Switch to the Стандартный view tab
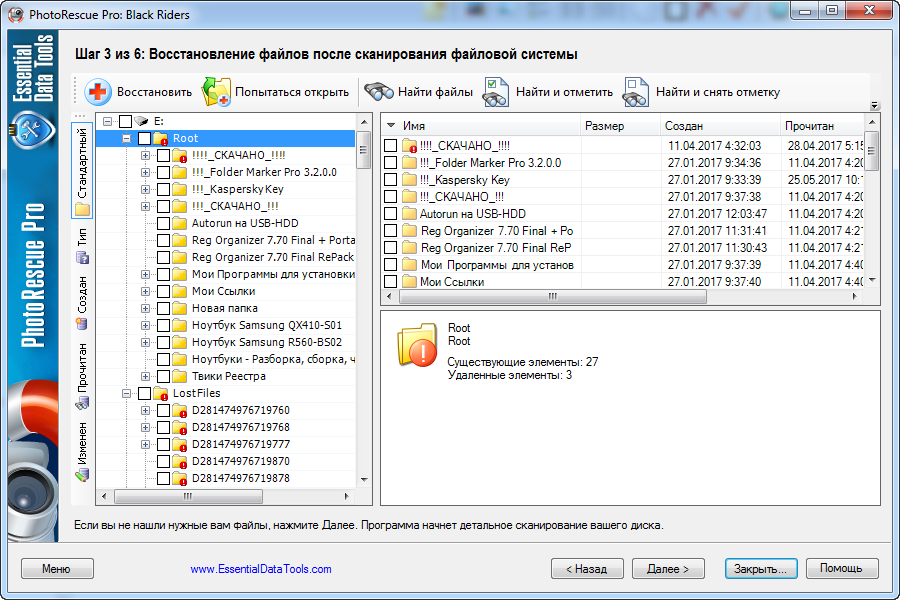The image size is (900, 600). point(82,171)
